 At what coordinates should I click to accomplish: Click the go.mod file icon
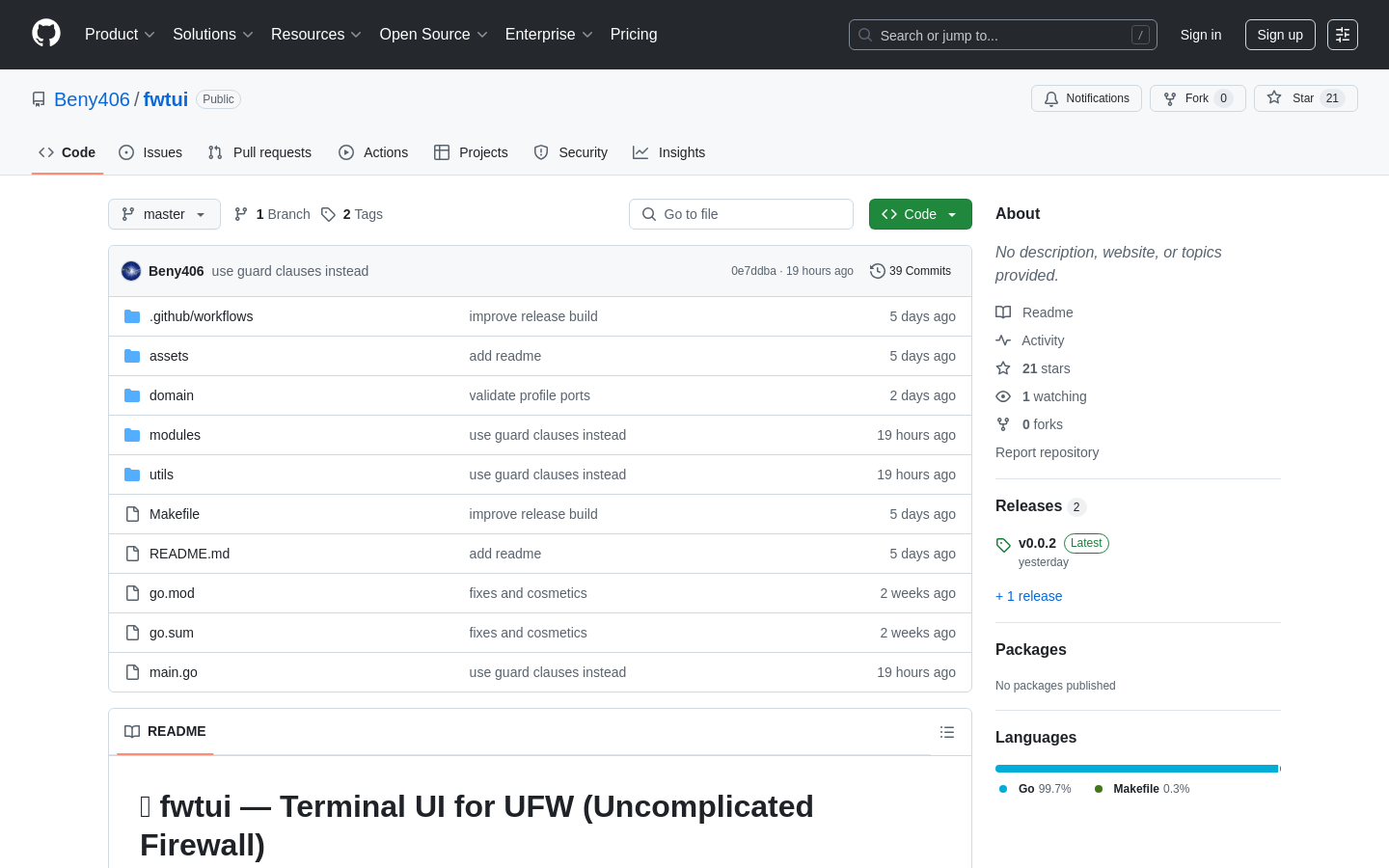coord(132,593)
